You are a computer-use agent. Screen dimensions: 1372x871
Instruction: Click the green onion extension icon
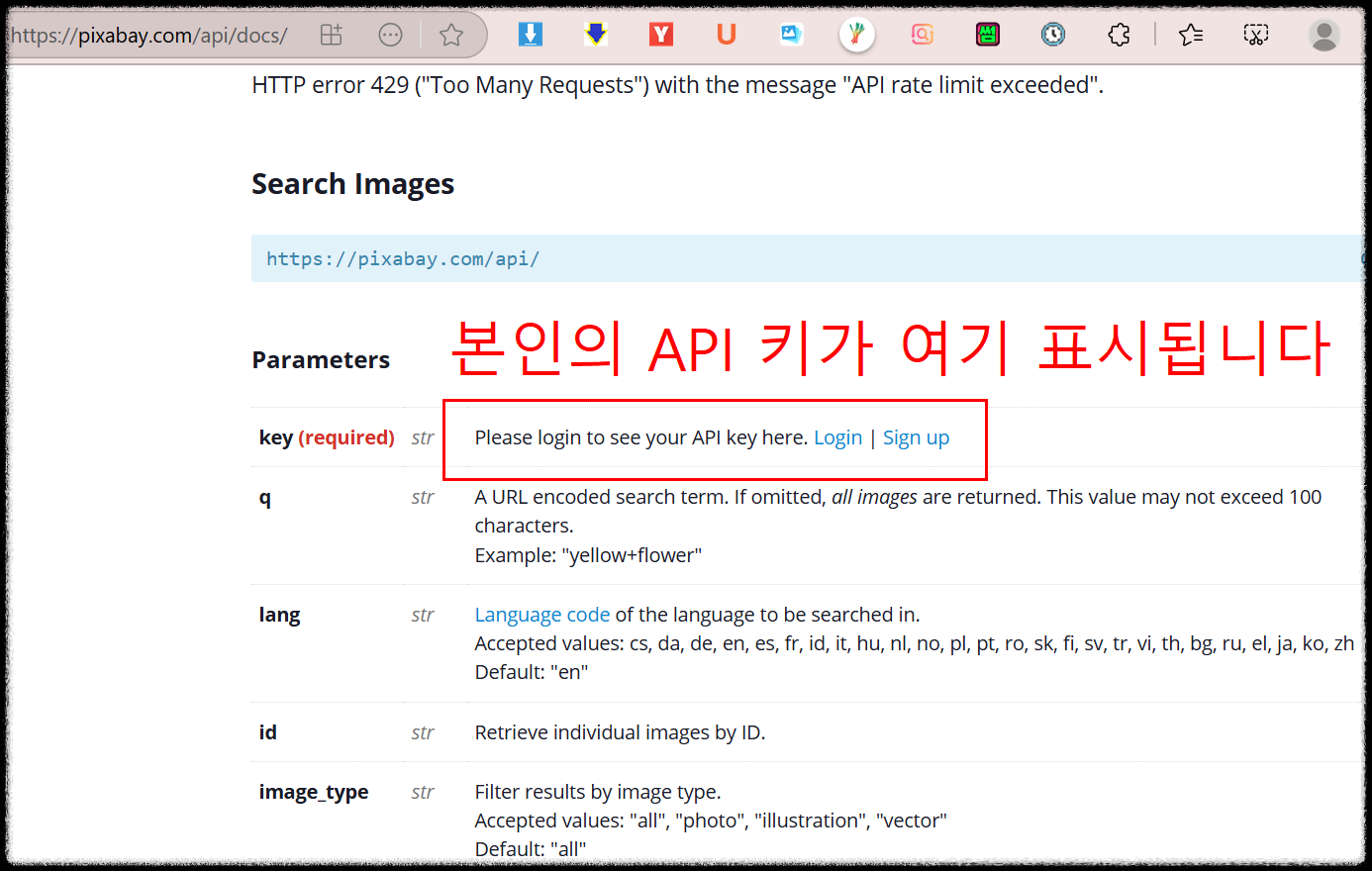point(856,34)
